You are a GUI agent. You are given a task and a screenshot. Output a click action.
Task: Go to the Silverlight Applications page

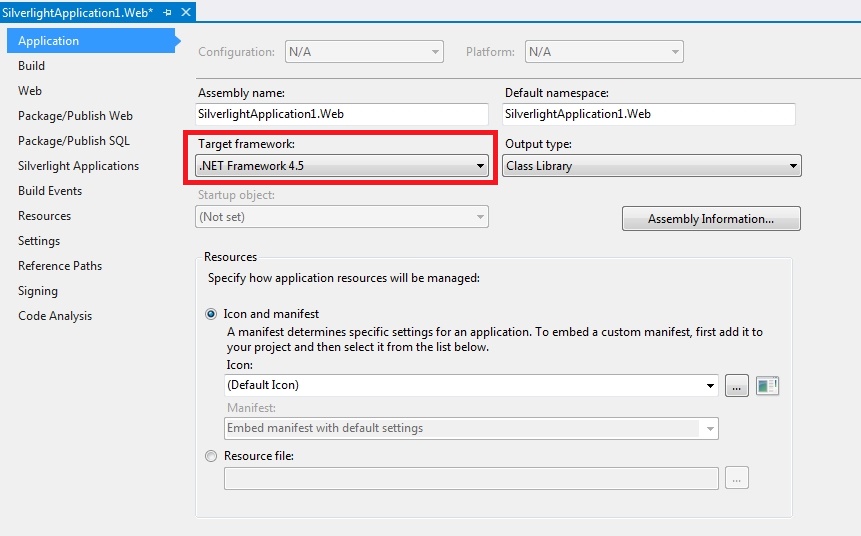coord(78,166)
